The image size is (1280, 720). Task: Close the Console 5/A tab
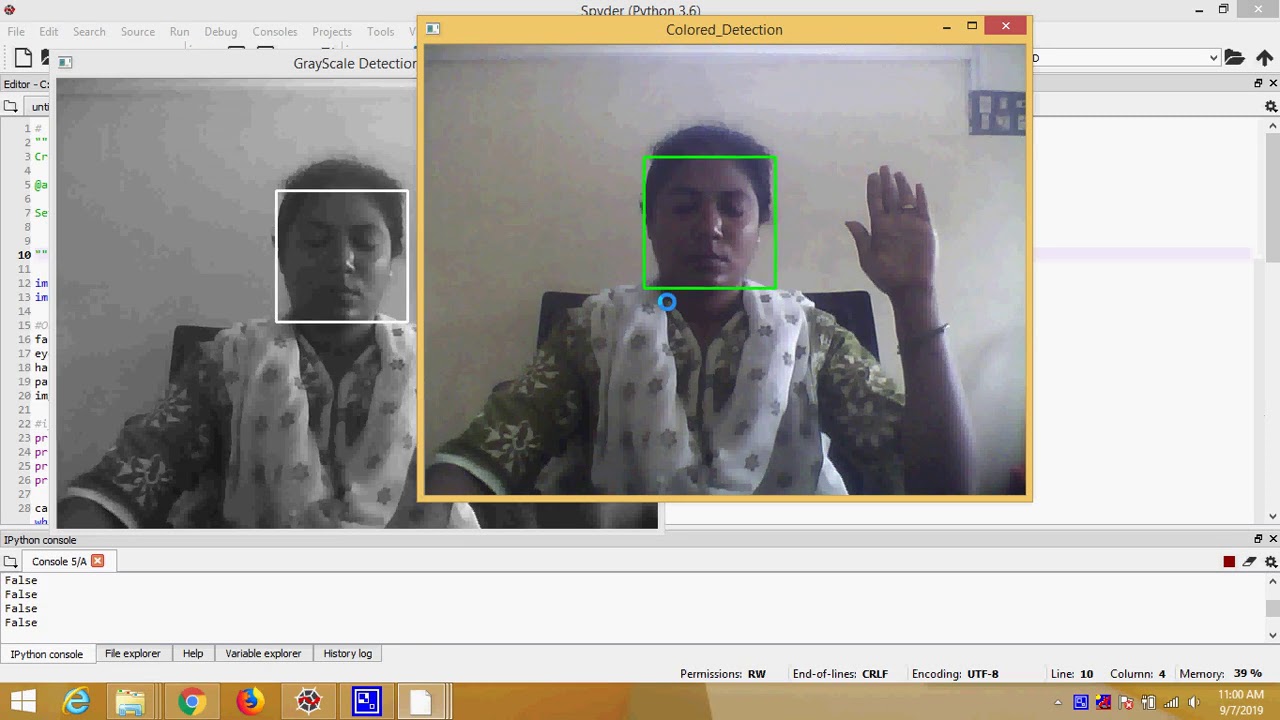pos(97,561)
